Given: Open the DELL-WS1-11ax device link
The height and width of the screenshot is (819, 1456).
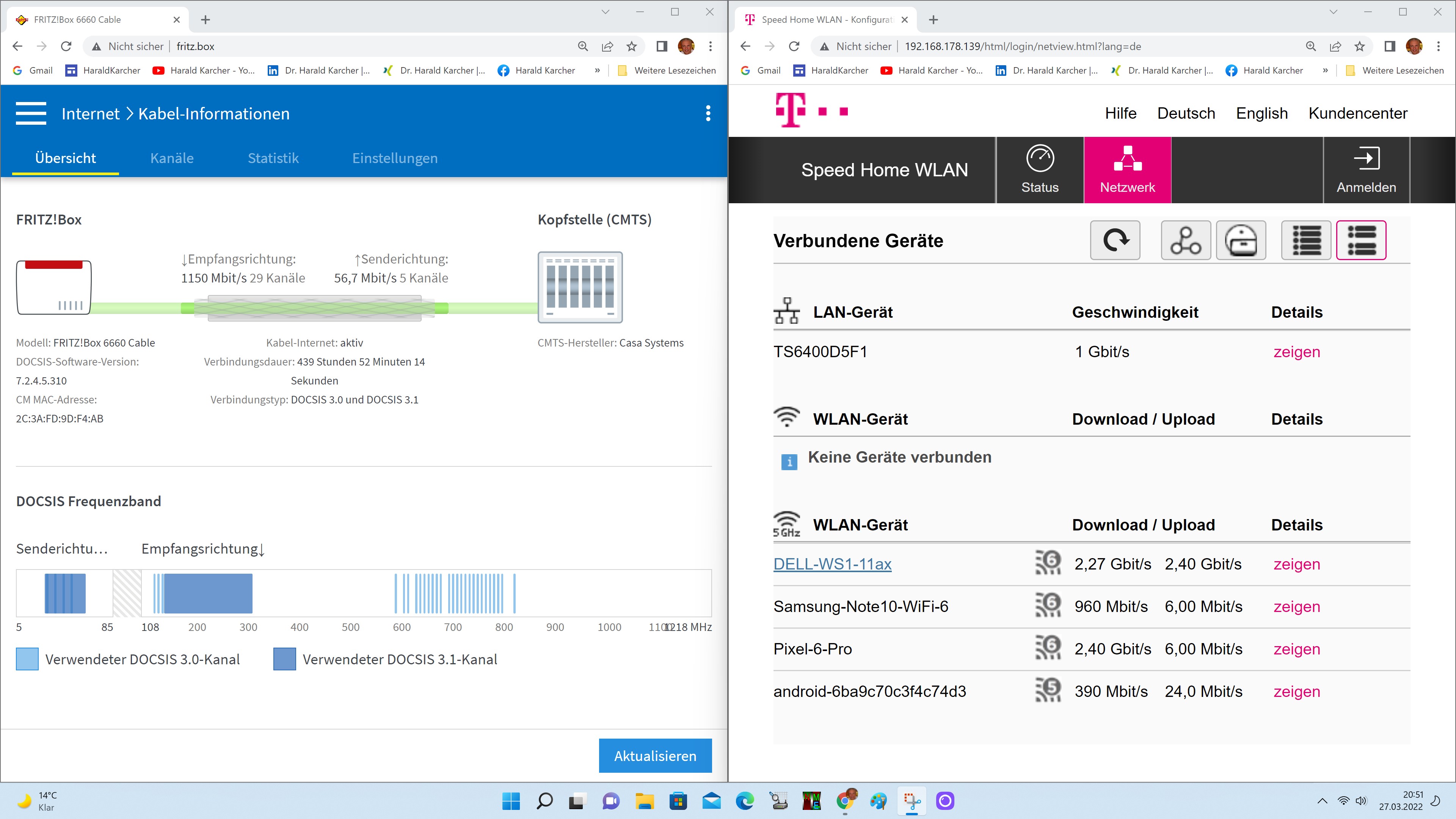Looking at the screenshot, I should [x=832, y=564].
